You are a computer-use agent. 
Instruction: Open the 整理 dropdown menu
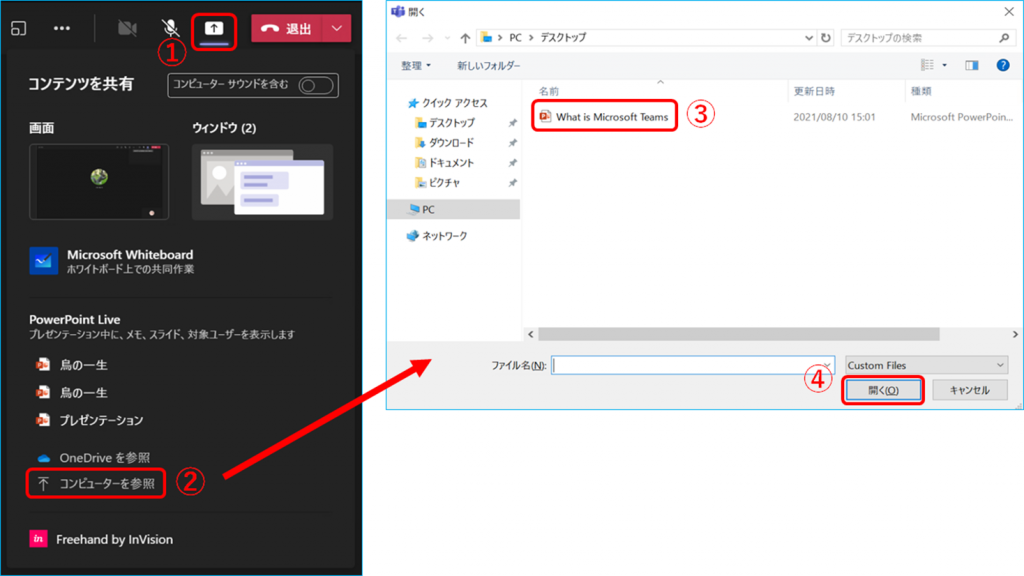(x=415, y=65)
